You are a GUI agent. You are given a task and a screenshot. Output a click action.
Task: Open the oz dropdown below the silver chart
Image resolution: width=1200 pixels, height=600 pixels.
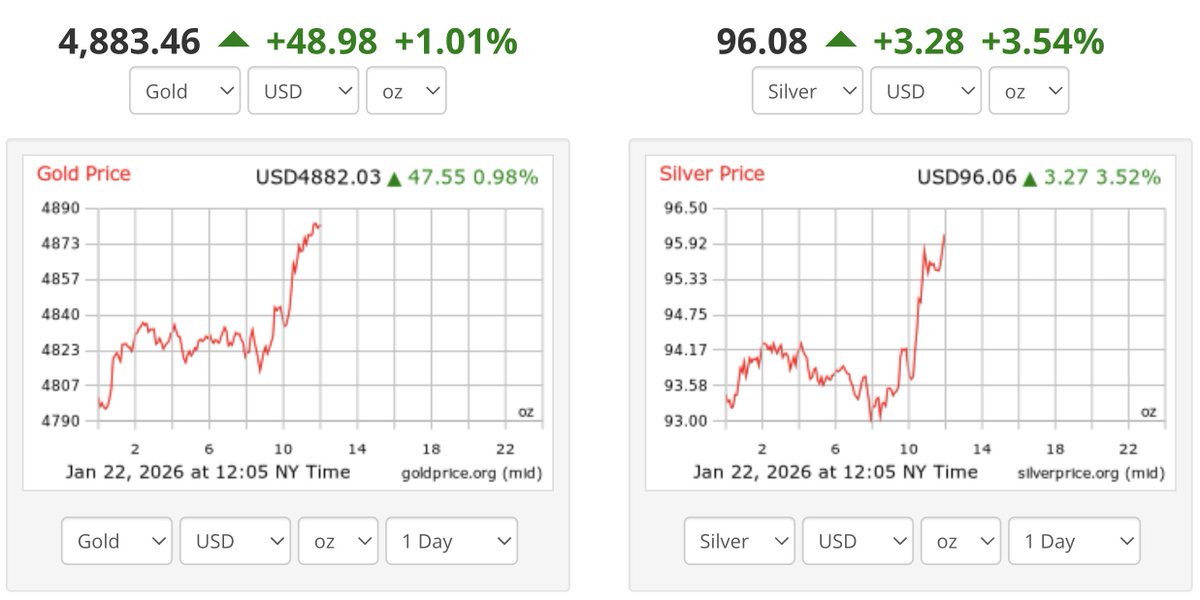click(960, 541)
